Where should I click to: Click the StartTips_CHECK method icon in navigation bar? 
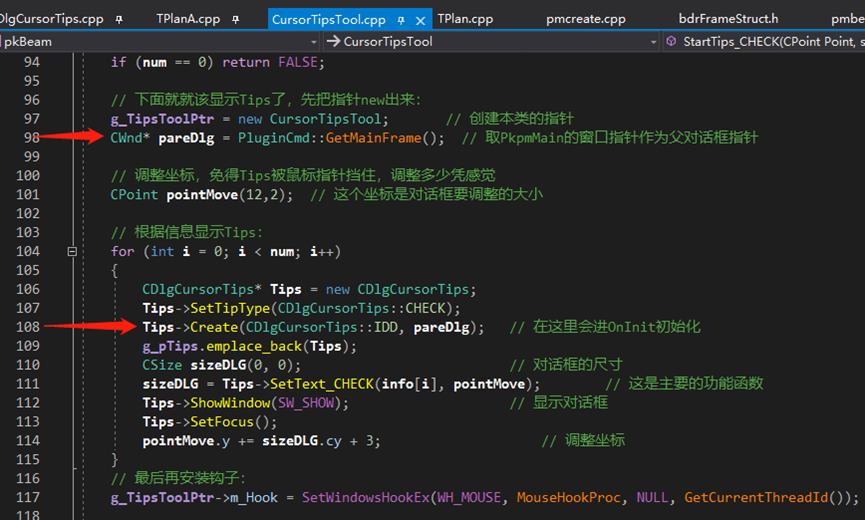pyautogui.click(x=669, y=42)
